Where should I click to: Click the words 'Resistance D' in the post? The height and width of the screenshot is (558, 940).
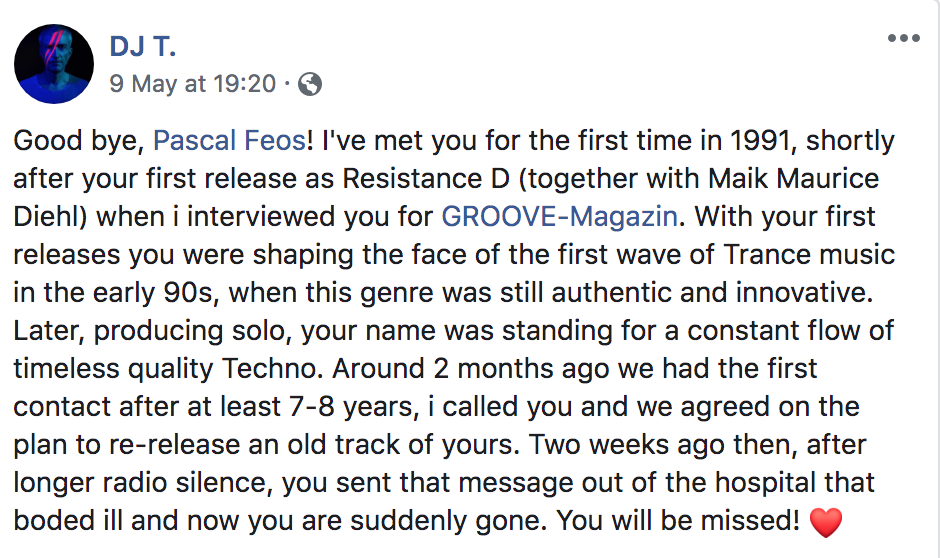426,179
